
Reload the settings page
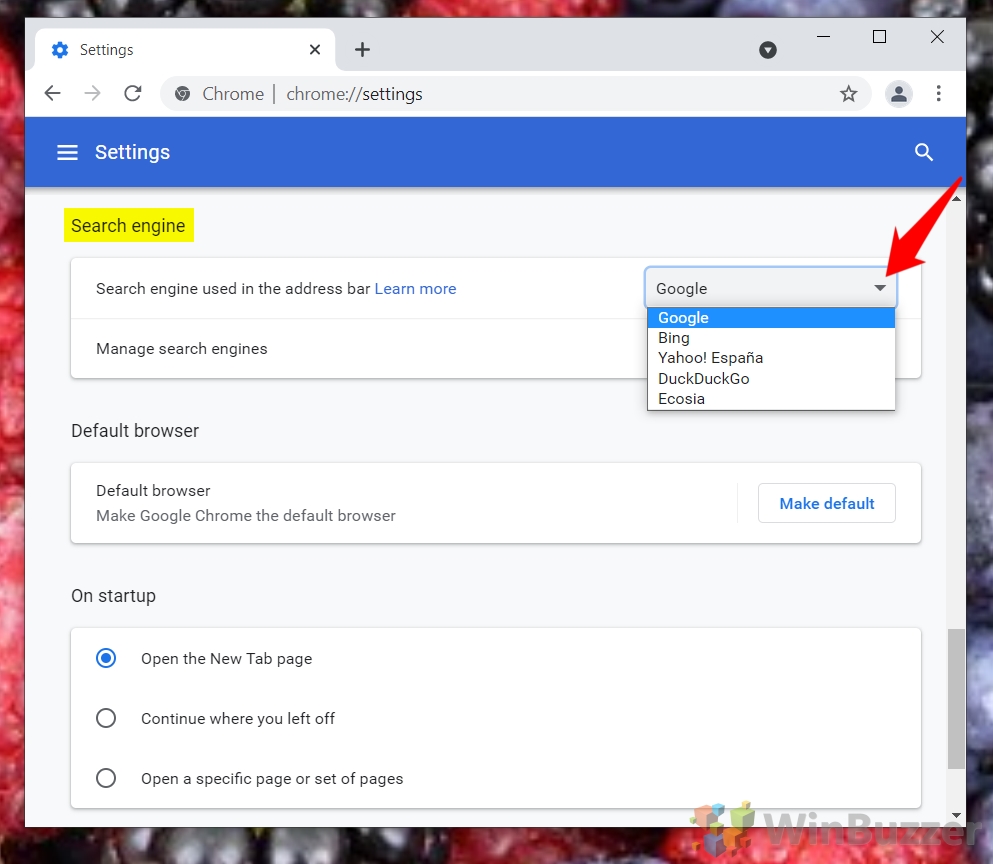pos(132,94)
